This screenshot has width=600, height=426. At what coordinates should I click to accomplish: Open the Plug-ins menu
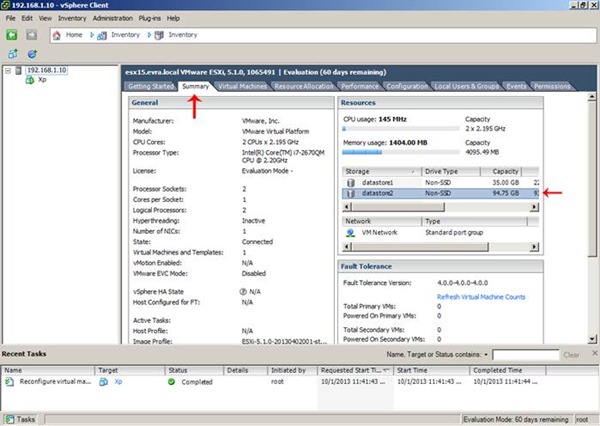(x=151, y=18)
